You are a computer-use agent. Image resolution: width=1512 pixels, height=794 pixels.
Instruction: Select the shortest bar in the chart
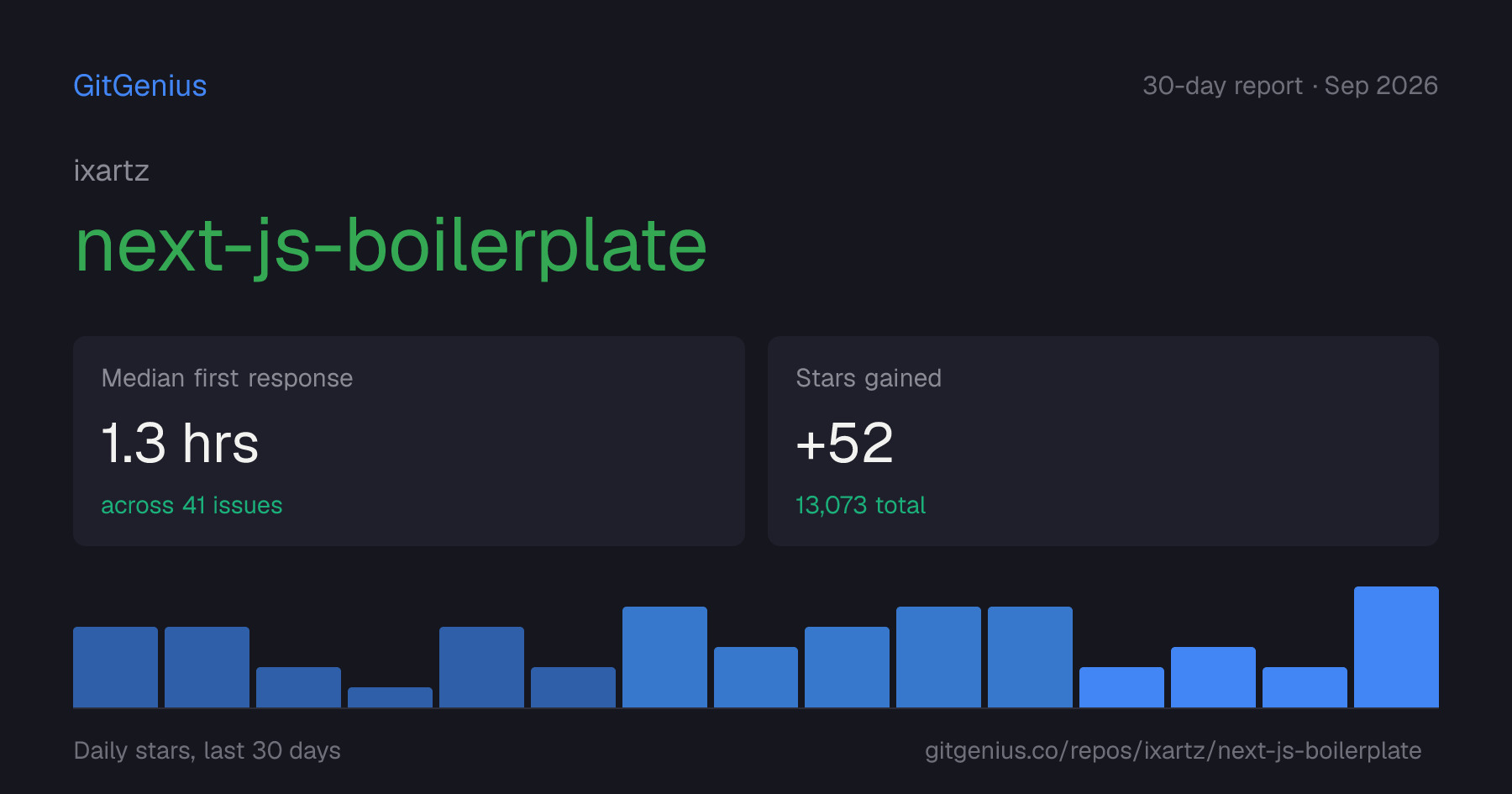tap(390, 697)
